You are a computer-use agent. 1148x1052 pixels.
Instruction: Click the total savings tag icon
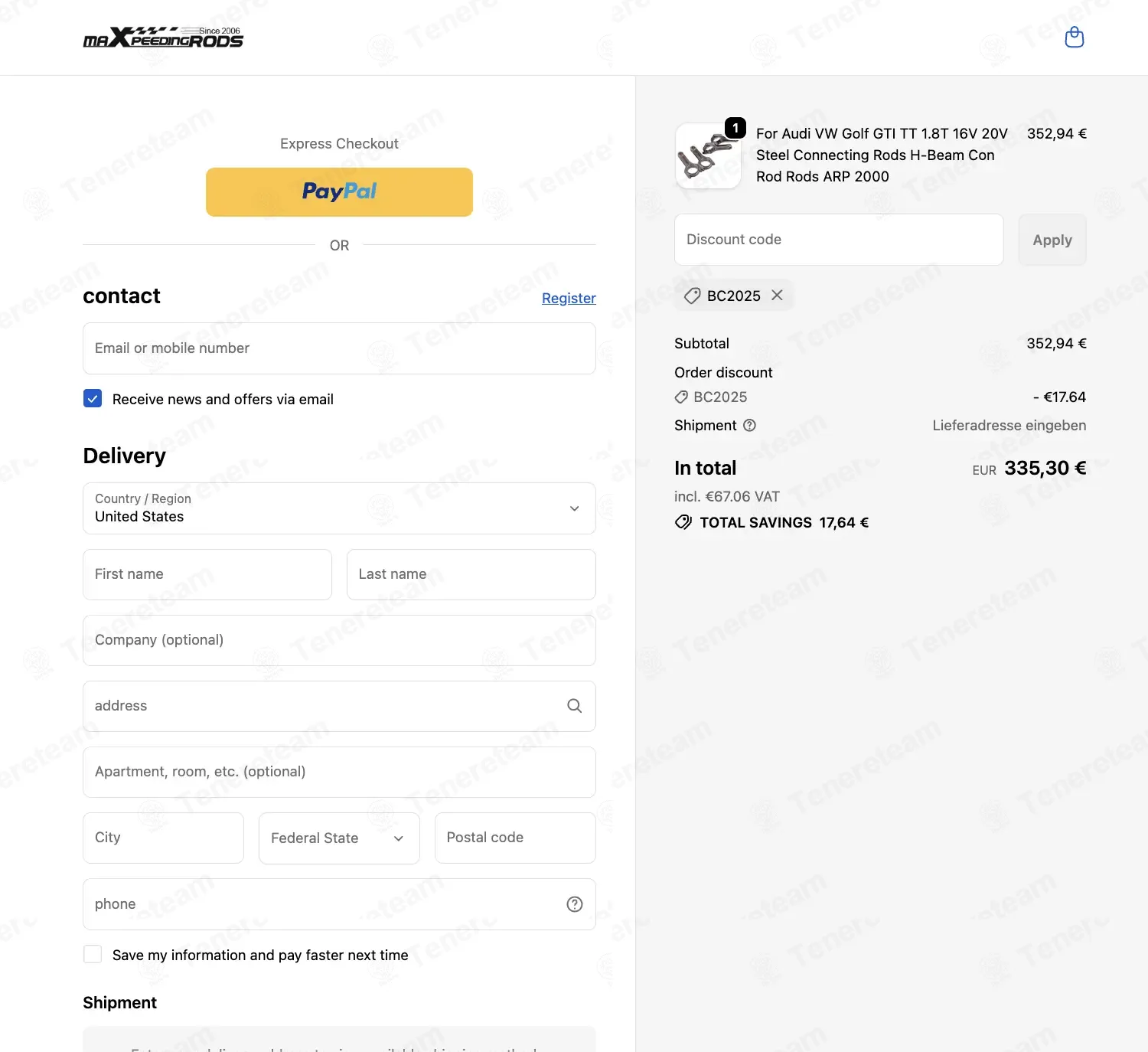tap(683, 523)
